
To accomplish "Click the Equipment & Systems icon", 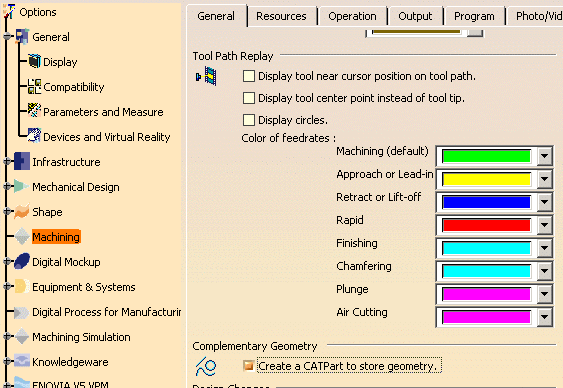I will pyautogui.click(x=22, y=286).
